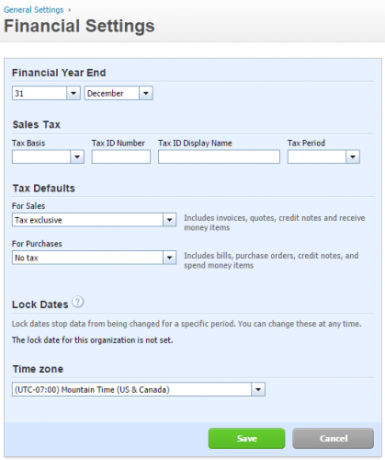Click the green Save button
This screenshot has width=385, height=460.
[247, 438]
